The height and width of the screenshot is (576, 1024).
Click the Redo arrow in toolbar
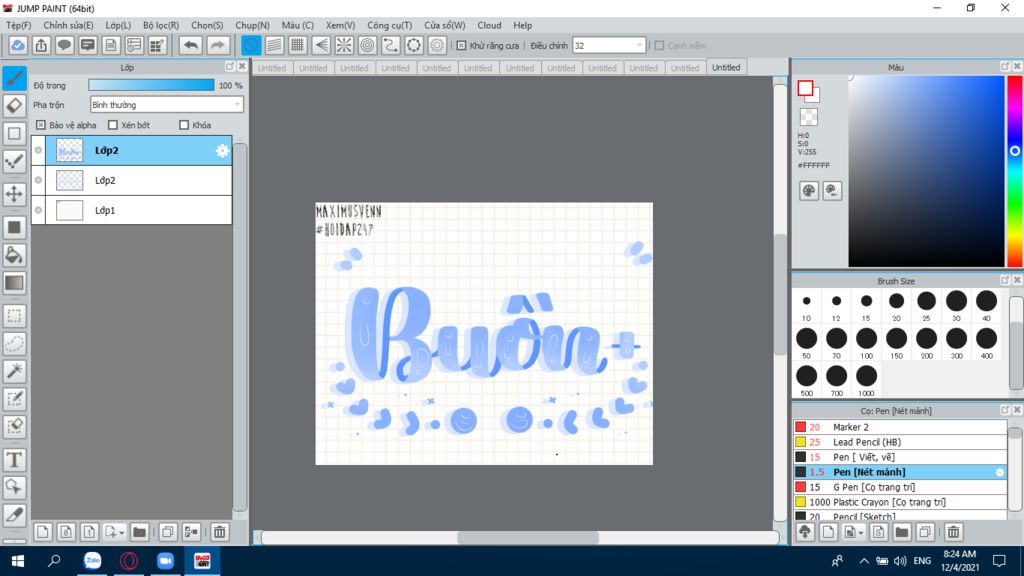click(217, 45)
